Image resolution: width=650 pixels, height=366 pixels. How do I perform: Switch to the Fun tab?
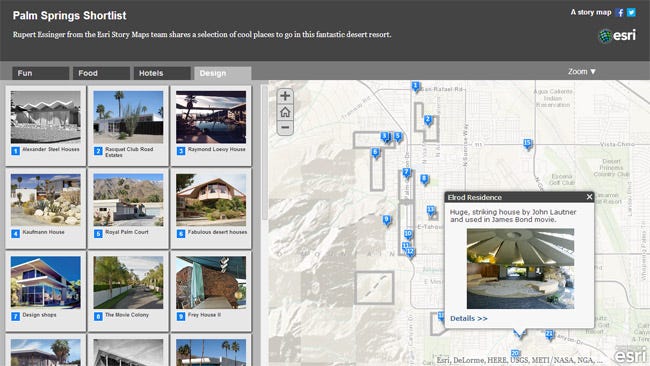click(41, 73)
